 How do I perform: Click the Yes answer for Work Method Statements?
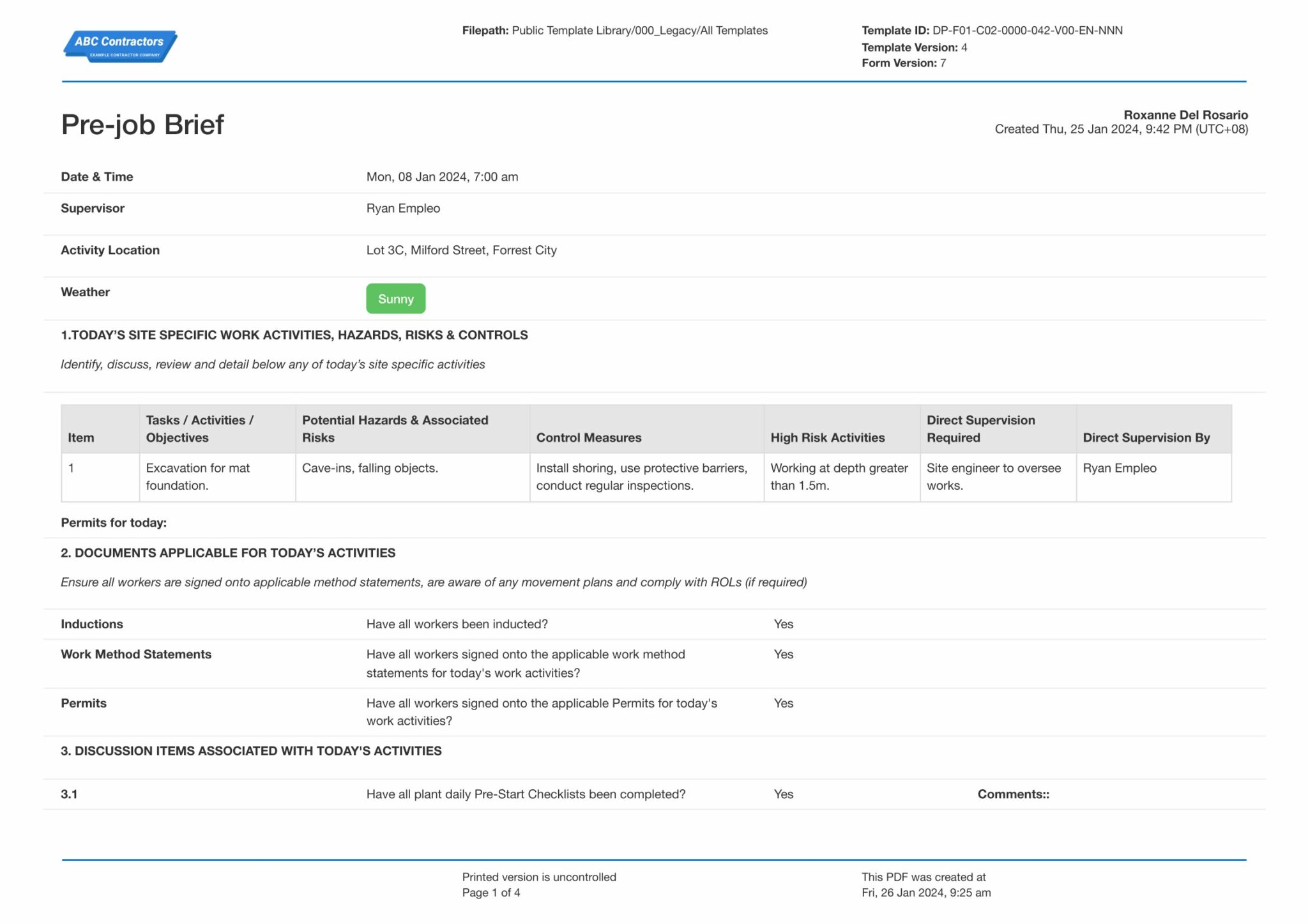[x=783, y=655]
